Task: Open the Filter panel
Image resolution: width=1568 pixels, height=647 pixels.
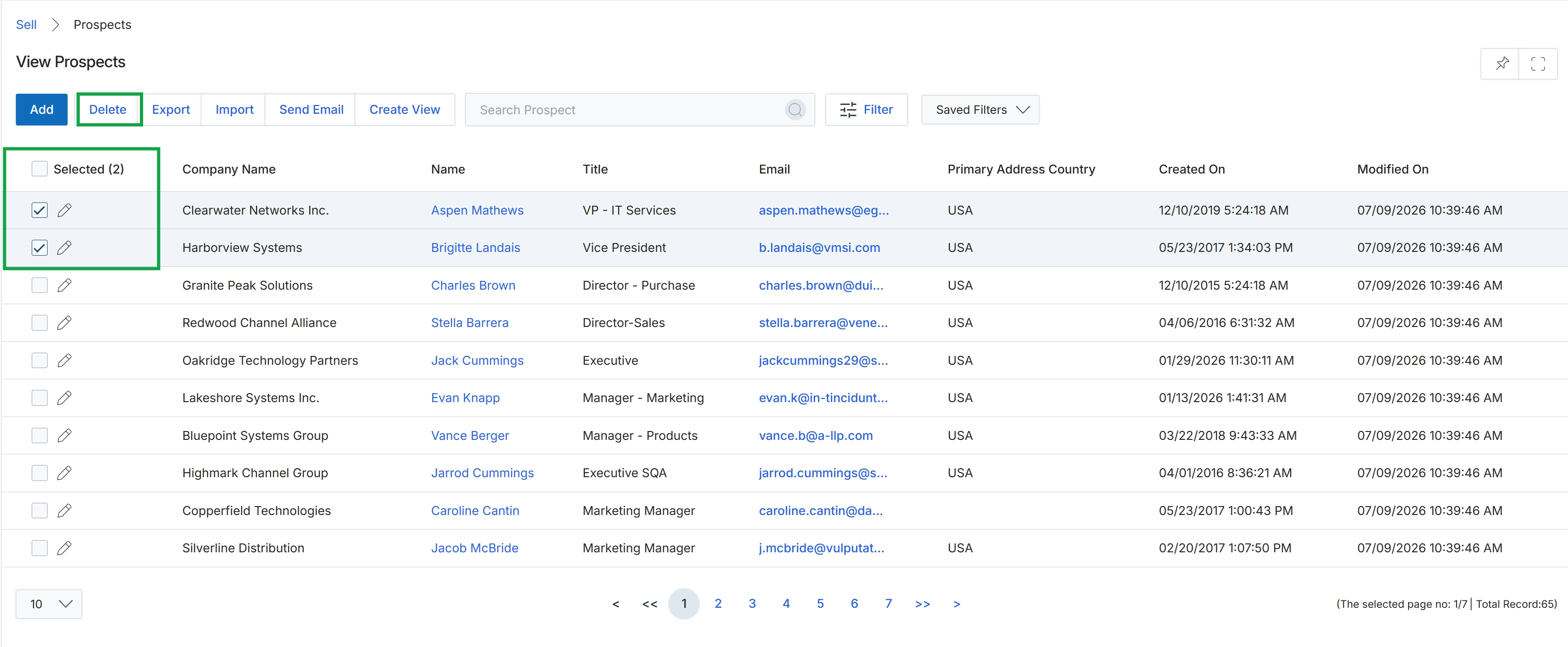Action: click(866, 110)
